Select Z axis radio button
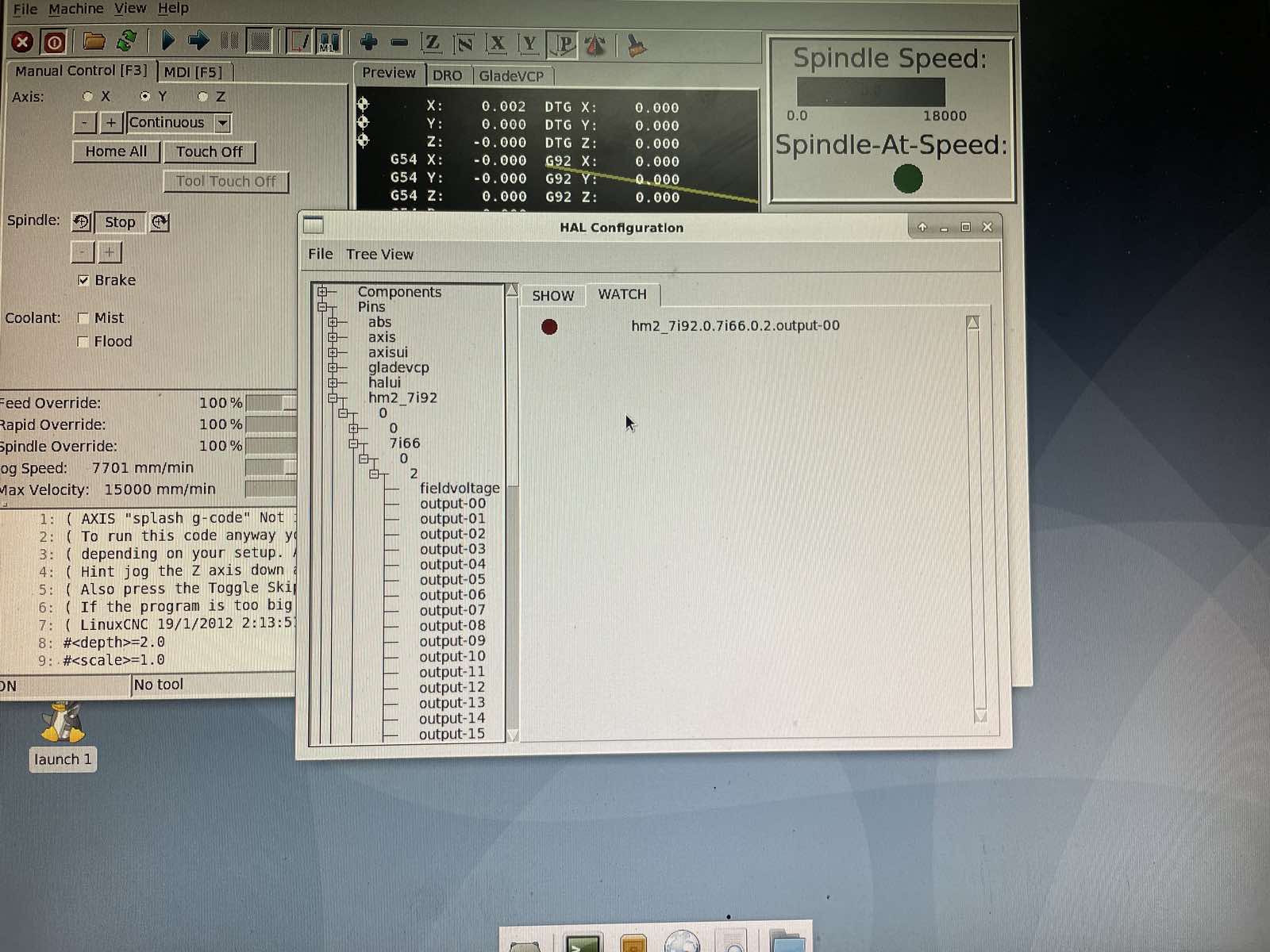The image size is (1270, 952). (202, 97)
